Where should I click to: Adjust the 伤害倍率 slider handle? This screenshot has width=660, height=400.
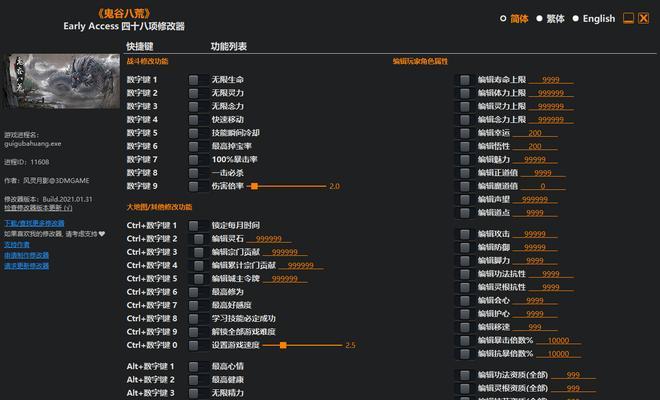(x=254, y=186)
